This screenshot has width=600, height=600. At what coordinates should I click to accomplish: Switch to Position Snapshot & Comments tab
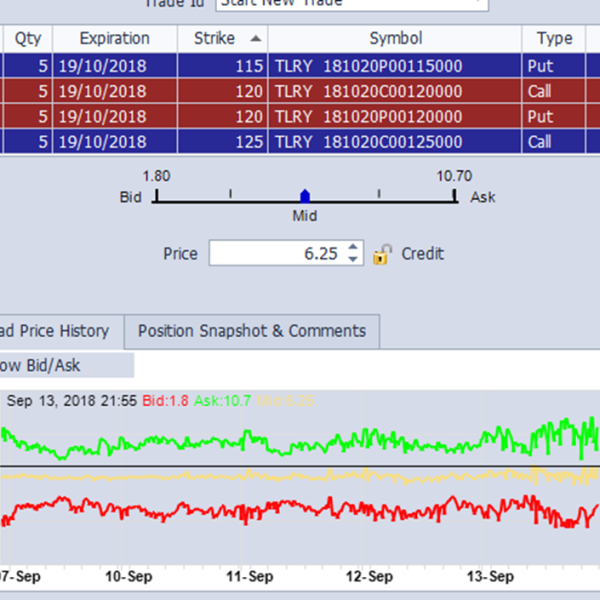tap(252, 331)
